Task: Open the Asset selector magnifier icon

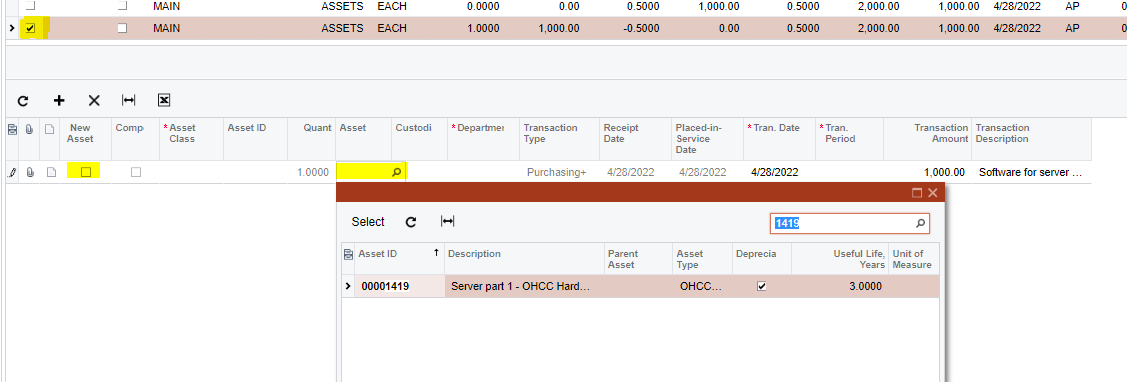Action: pos(397,173)
